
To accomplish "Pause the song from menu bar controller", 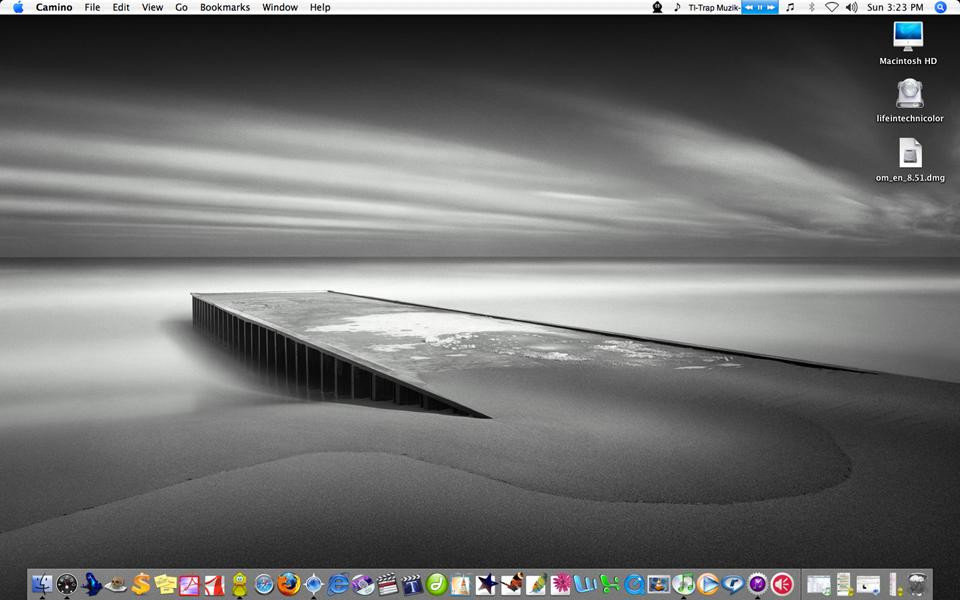I will (x=760, y=7).
